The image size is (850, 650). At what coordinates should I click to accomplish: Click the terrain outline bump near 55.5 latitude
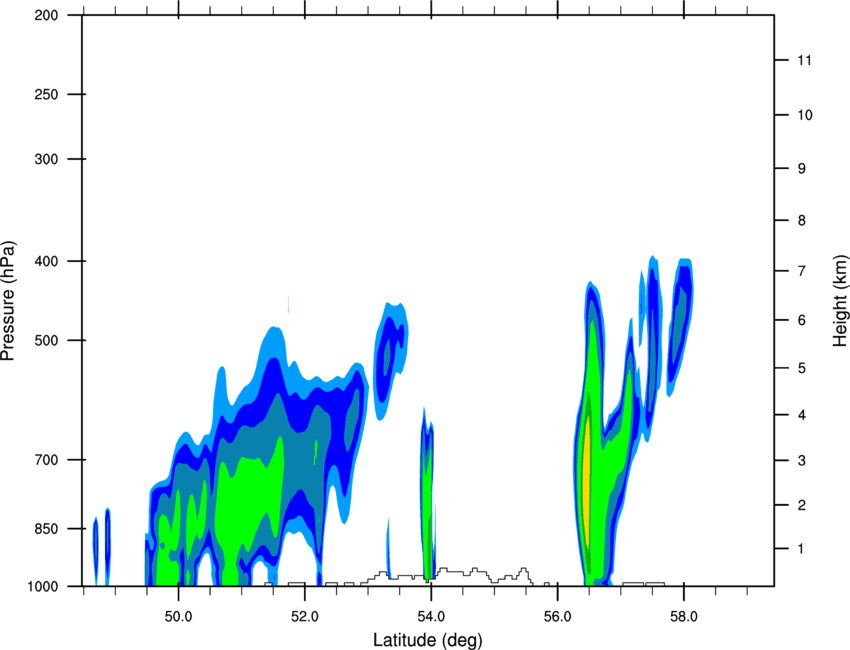click(x=523, y=575)
